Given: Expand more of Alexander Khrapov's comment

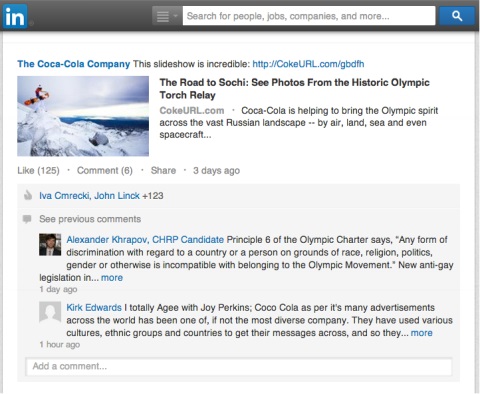Looking at the screenshot, I should [112, 278].
